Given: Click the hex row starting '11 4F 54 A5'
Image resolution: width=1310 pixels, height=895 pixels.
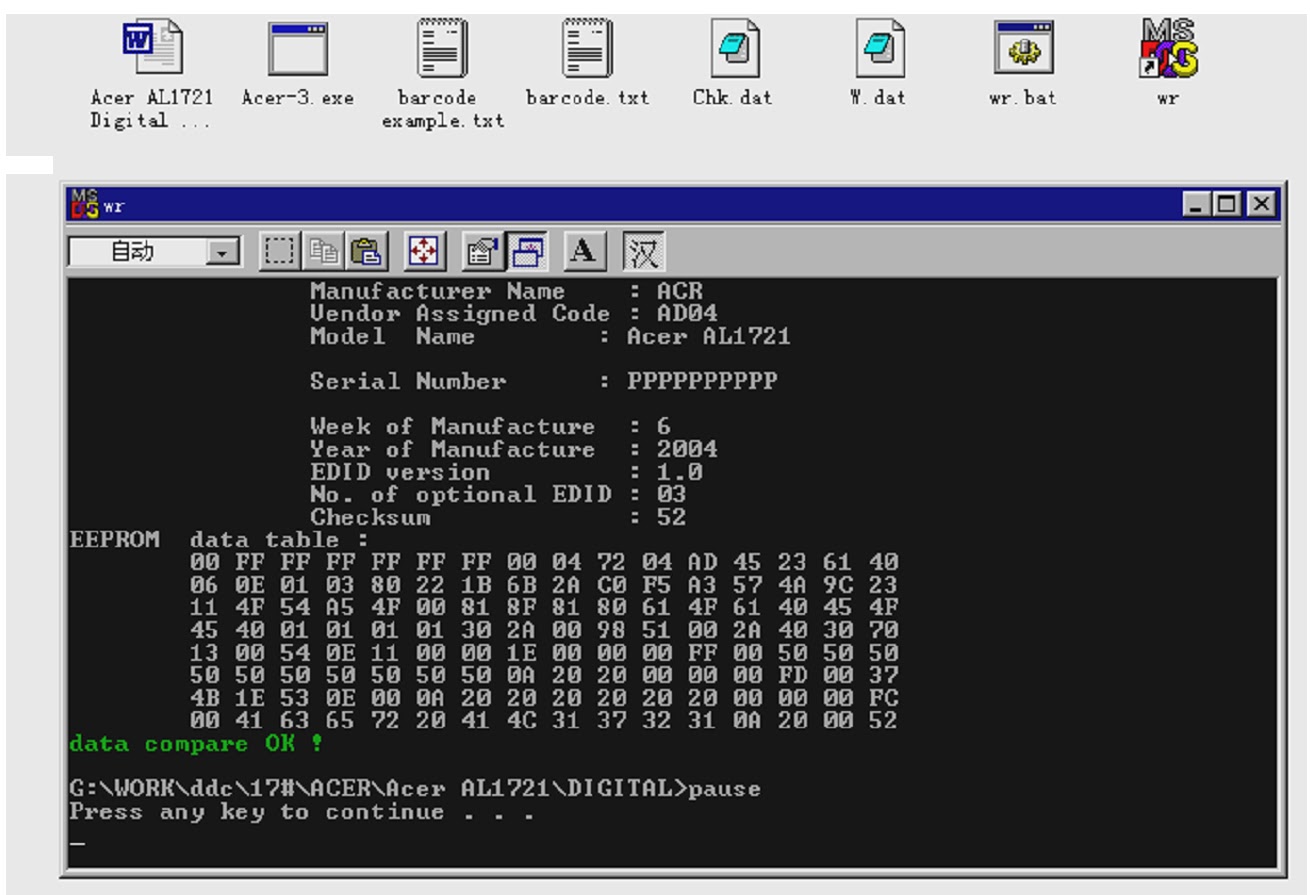Looking at the screenshot, I should click(543, 608).
